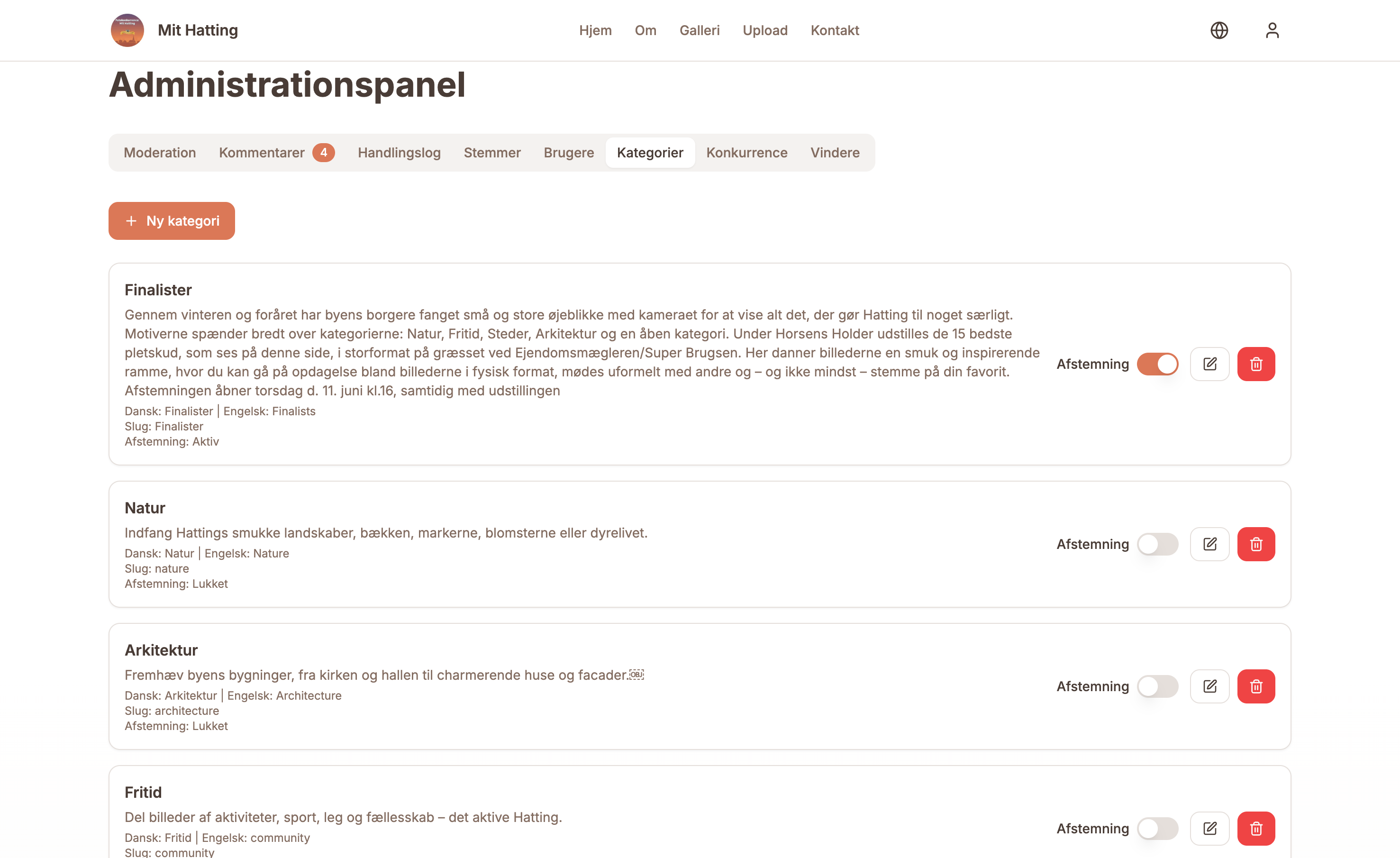Image resolution: width=1400 pixels, height=858 pixels.
Task: Delete the Arkitektur category
Action: click(1256, 686)
